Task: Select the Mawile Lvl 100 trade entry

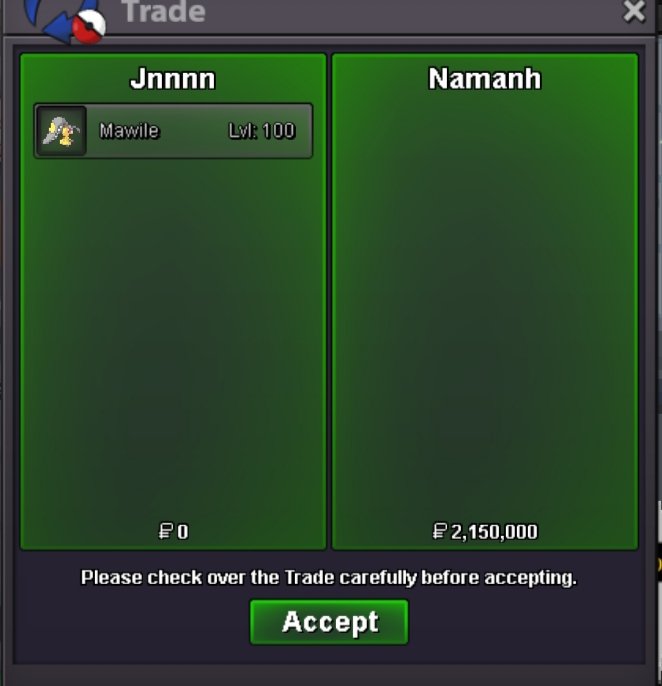Action: point(173,131)
